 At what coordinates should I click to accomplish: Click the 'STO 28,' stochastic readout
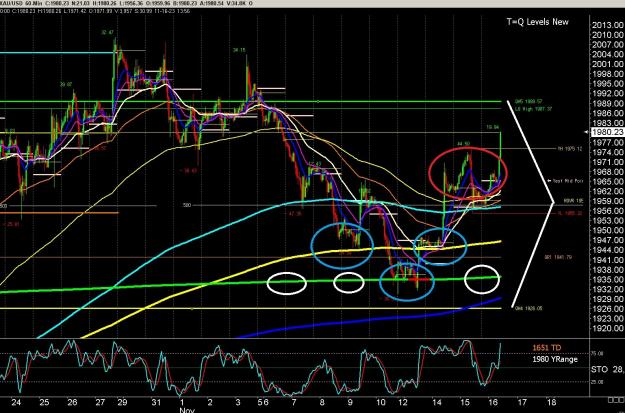[x=608, y=370]
